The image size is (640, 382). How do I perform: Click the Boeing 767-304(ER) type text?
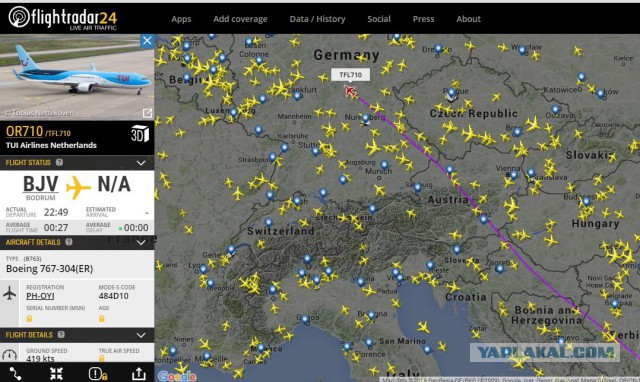pos(49,269)
